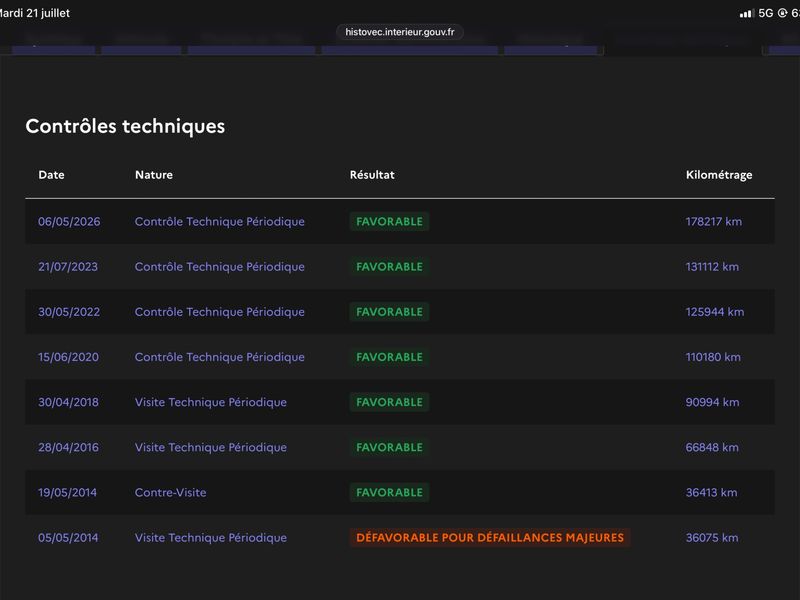Click the 'DÉFAVORABLE POUR DÉFAILLANCES MAJEURES' badge

[490, 538]
